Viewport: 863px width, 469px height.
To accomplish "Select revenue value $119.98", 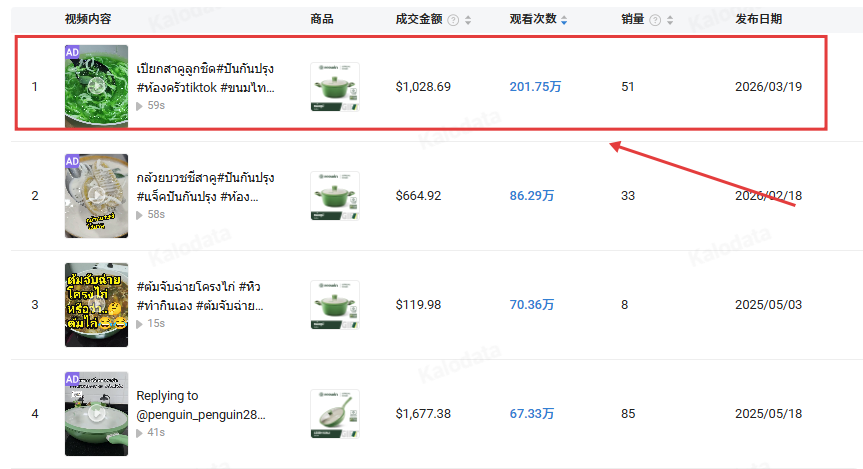I will 418,304.
